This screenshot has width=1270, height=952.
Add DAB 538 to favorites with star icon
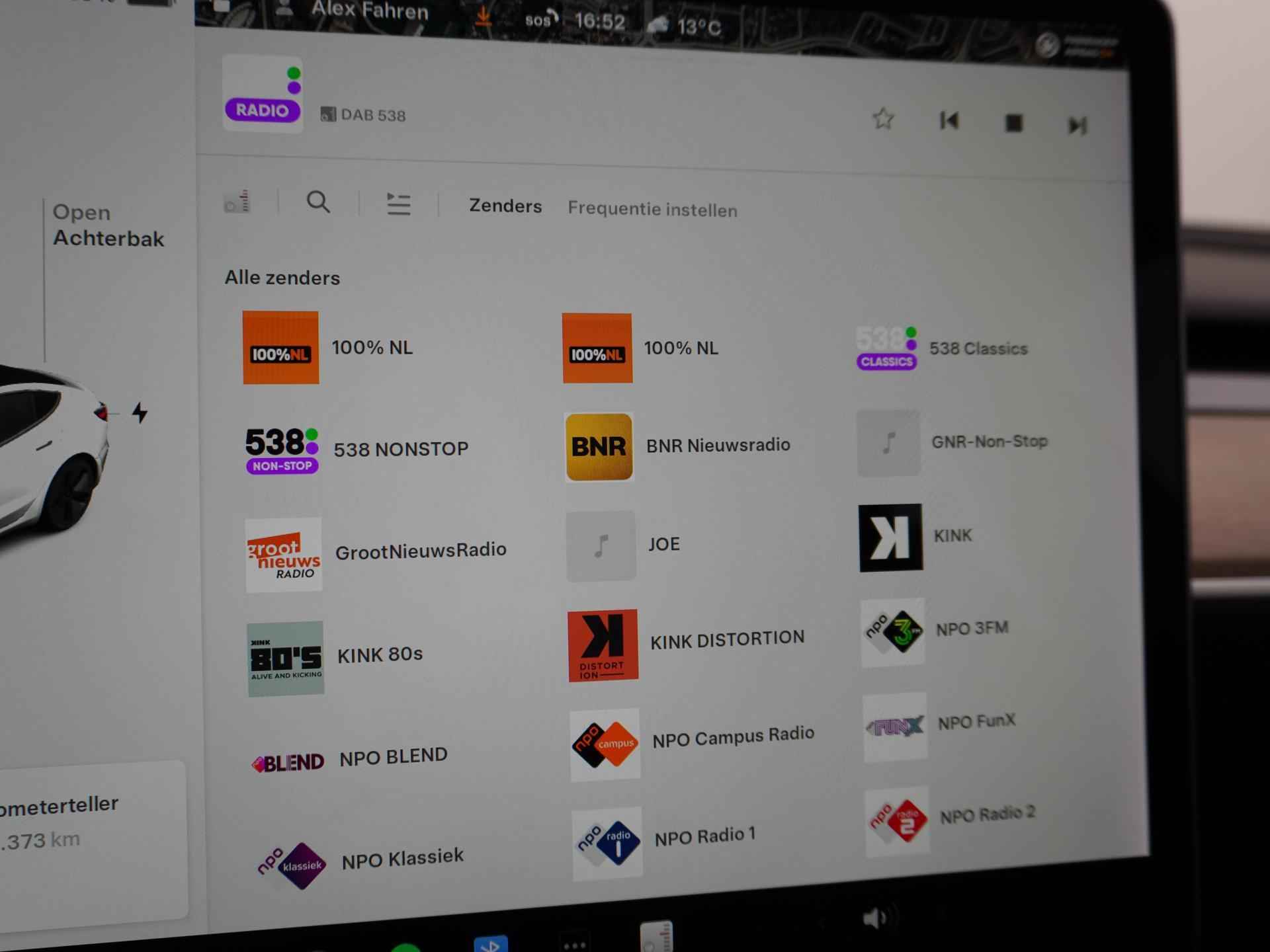coord(883,119)
